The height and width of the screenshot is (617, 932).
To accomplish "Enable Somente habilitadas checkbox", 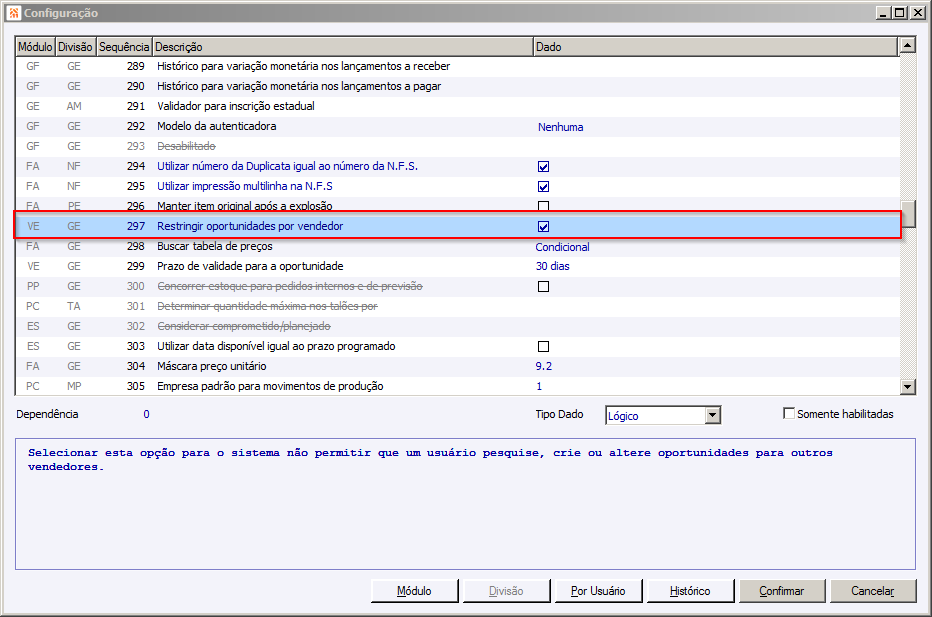I will pyautogui.click(x=789, y=413).
